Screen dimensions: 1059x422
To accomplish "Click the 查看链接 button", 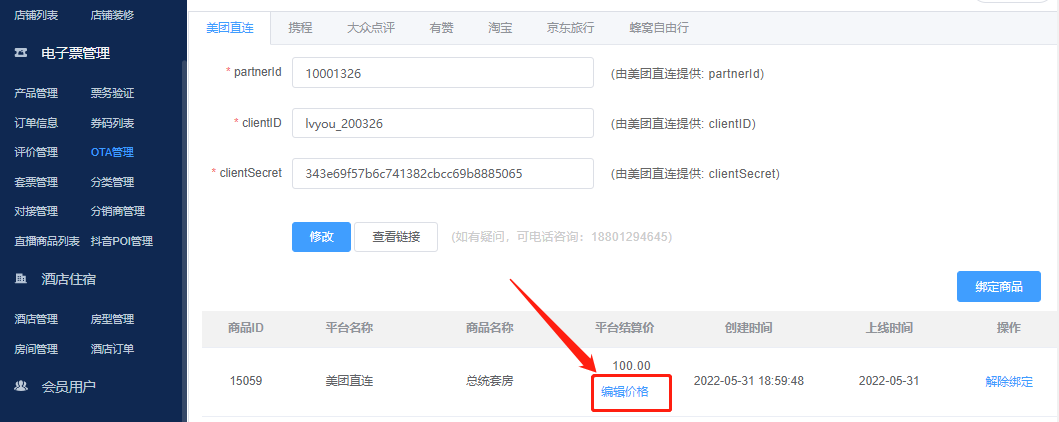I will [x=395, y=237].
